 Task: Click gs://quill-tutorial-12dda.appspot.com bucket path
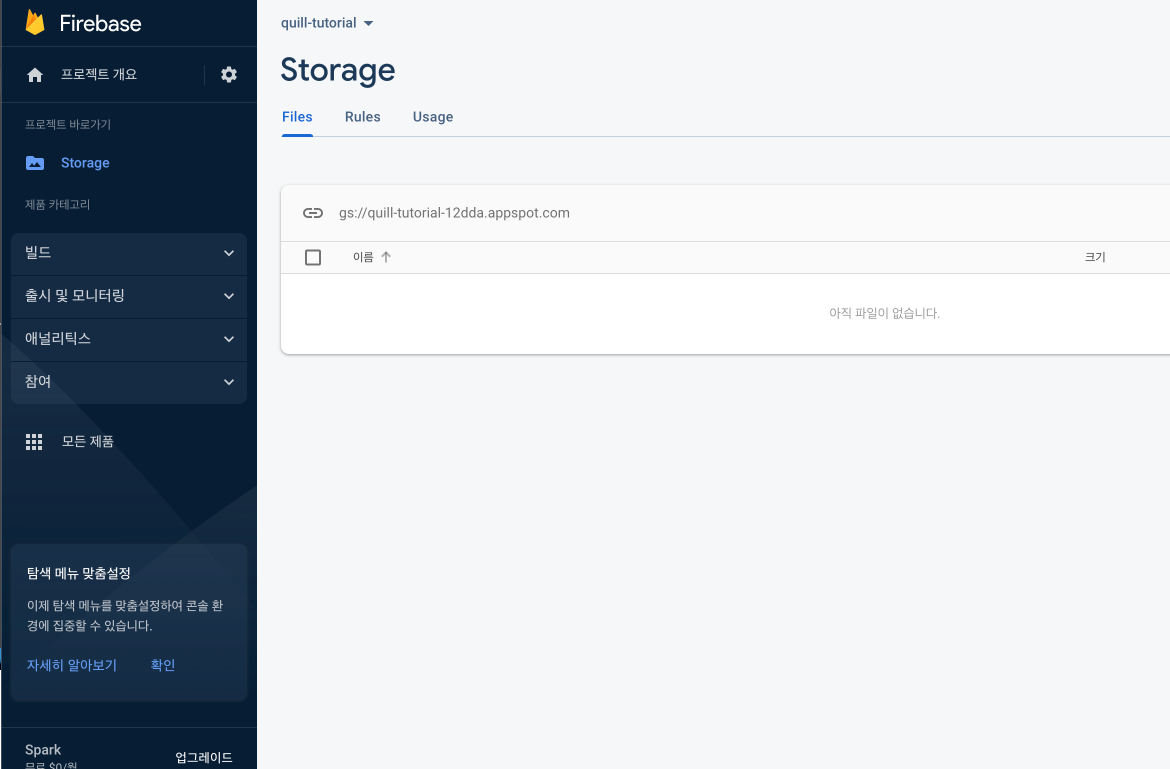tap(454, 213)
